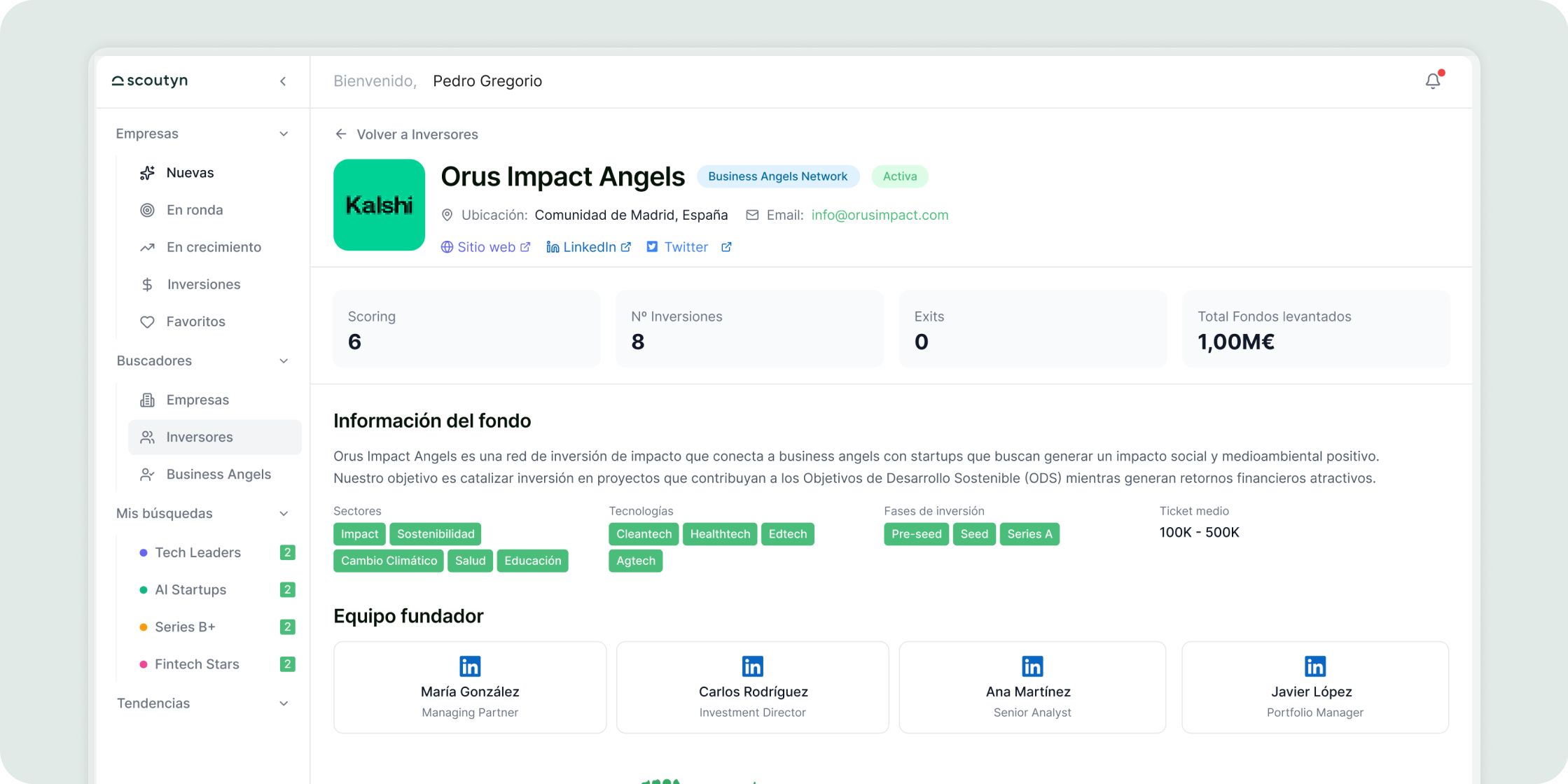Open Nuevas in the sidebar

pos(214,173)
